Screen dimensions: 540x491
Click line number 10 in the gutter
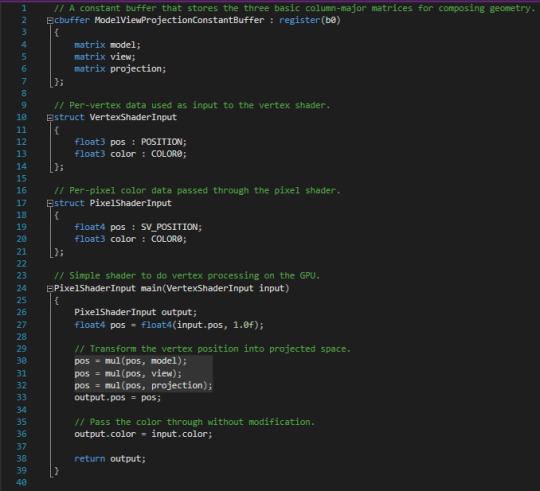pyautogui.click(x=21, y=117)
